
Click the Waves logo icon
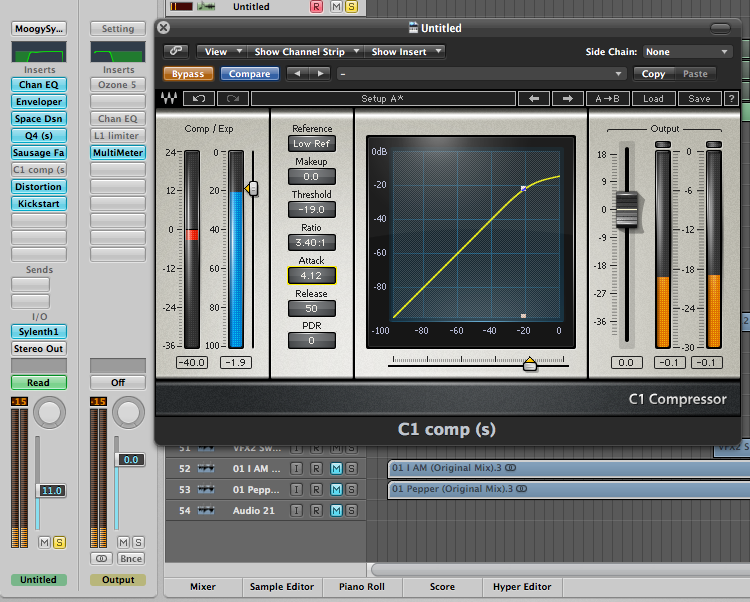pyautogui.click(x=169, y=99)
